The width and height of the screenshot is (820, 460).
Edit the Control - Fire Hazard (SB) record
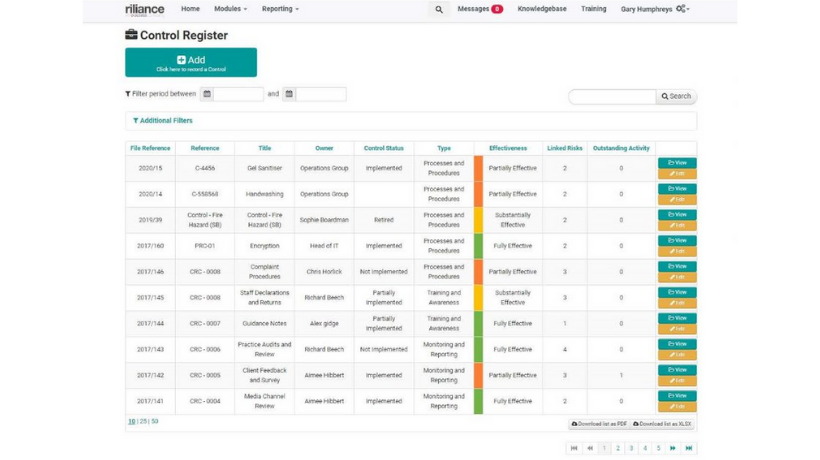[x=677, y=225]
